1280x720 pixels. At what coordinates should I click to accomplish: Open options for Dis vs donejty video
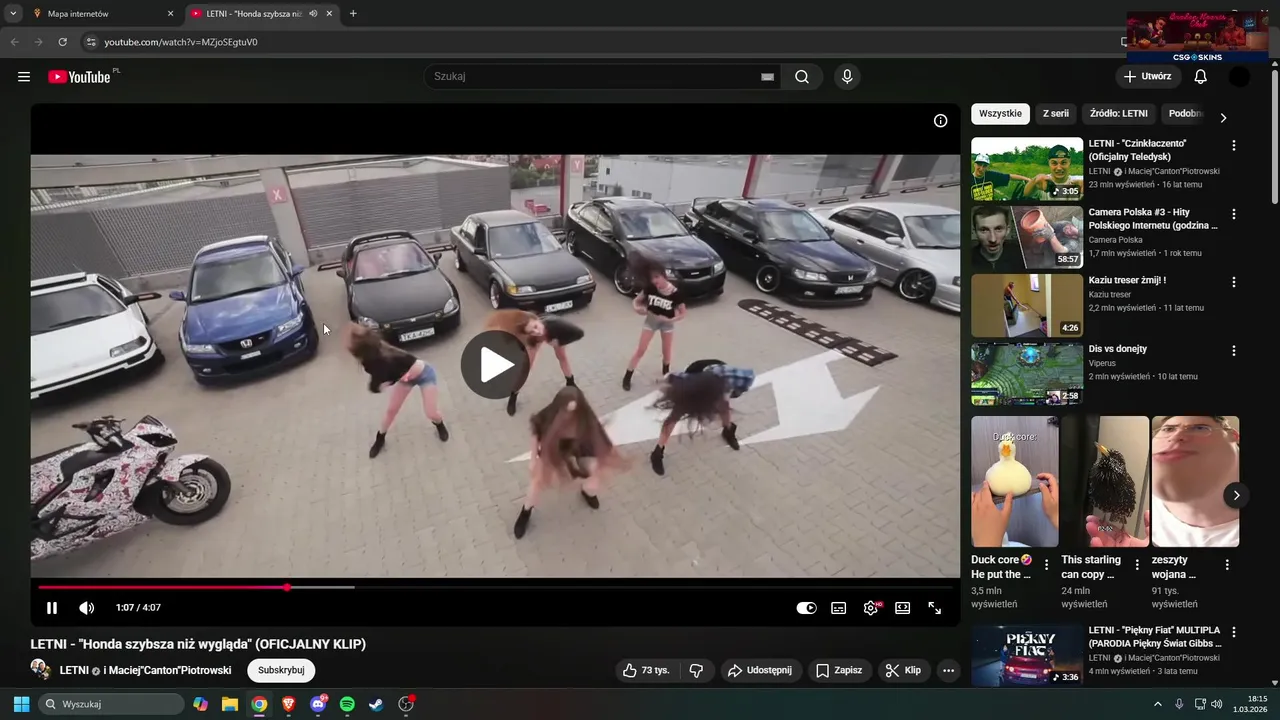pyautogui.click(x=1234, y=351)
